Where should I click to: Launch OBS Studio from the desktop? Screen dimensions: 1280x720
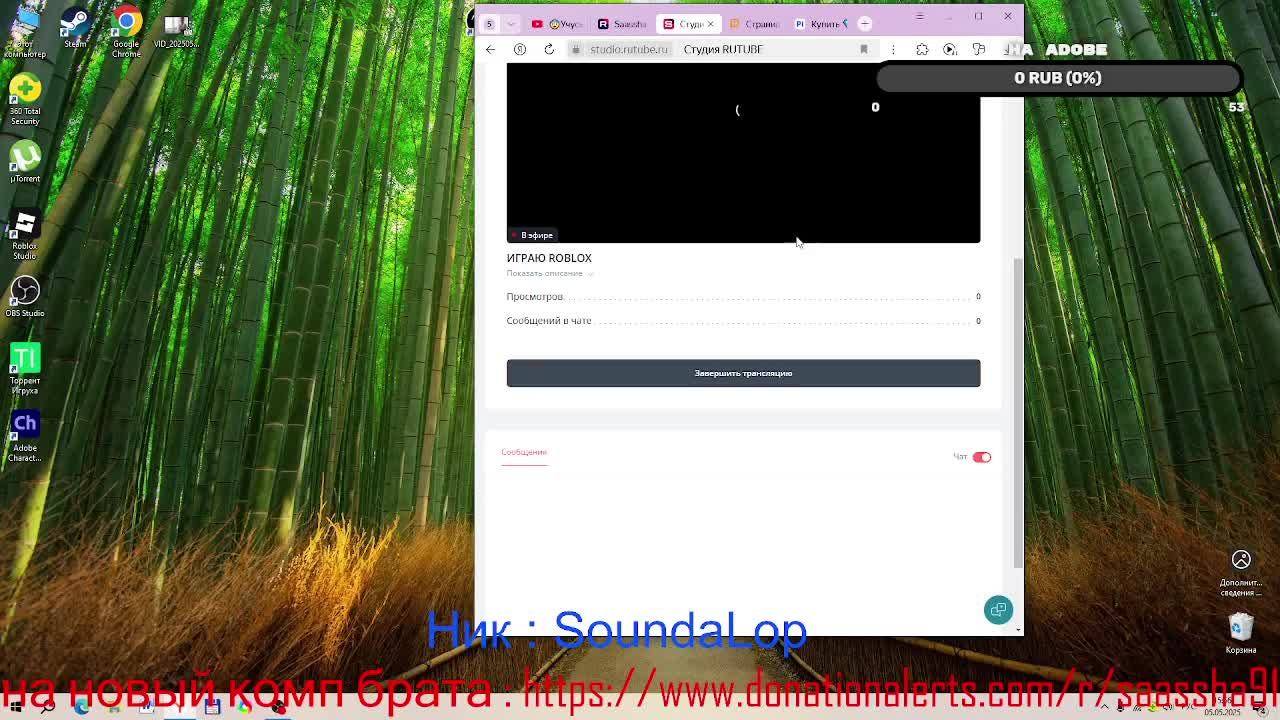[25, 297]
